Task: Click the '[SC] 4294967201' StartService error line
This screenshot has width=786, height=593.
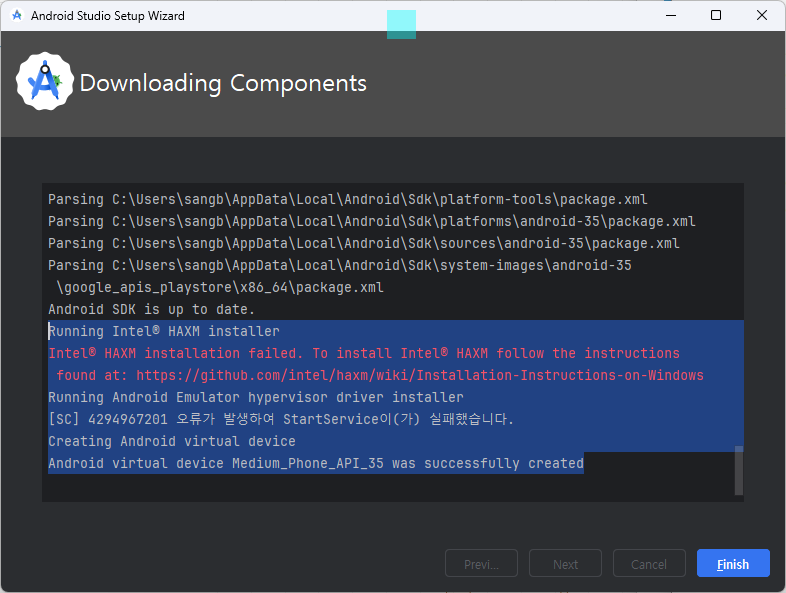Action: click(x=281, y=419)
